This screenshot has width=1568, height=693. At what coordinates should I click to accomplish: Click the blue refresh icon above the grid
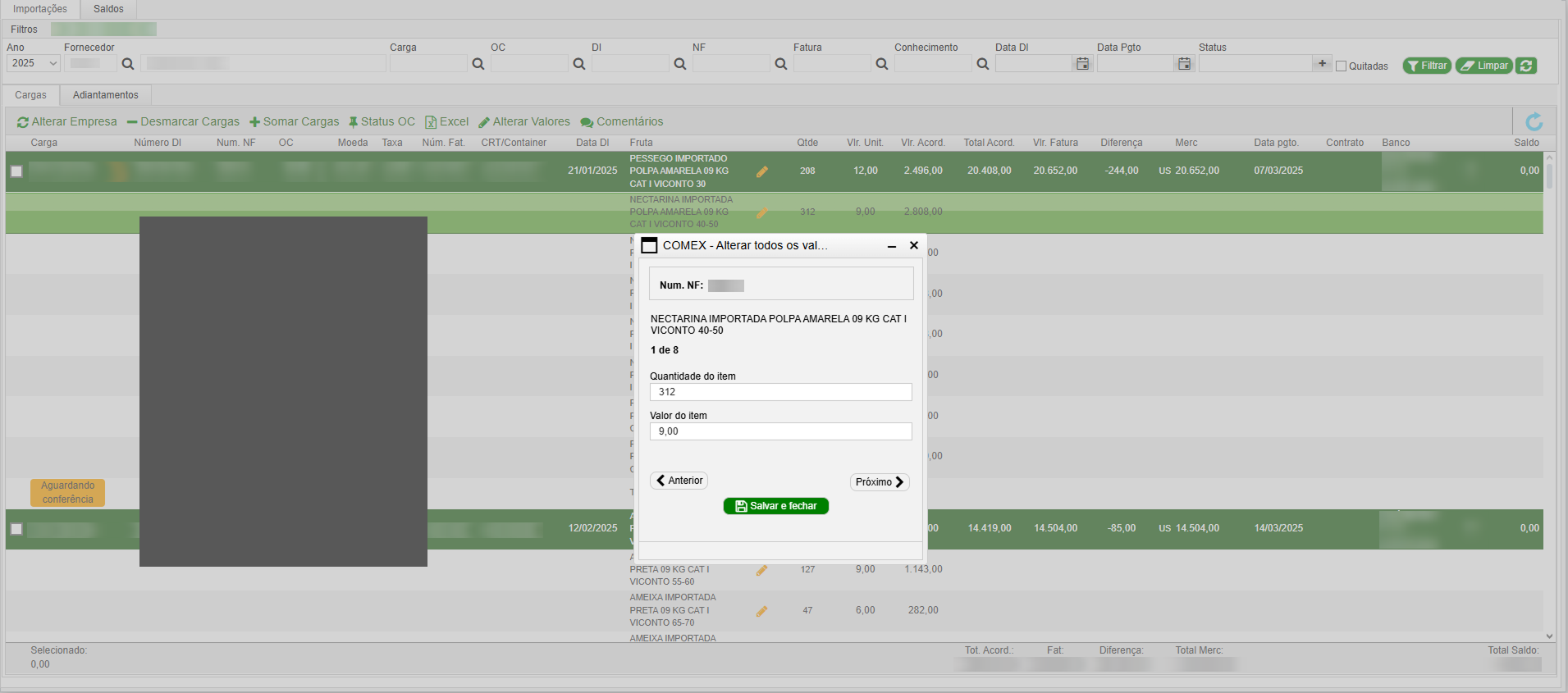click(1533, 122)
